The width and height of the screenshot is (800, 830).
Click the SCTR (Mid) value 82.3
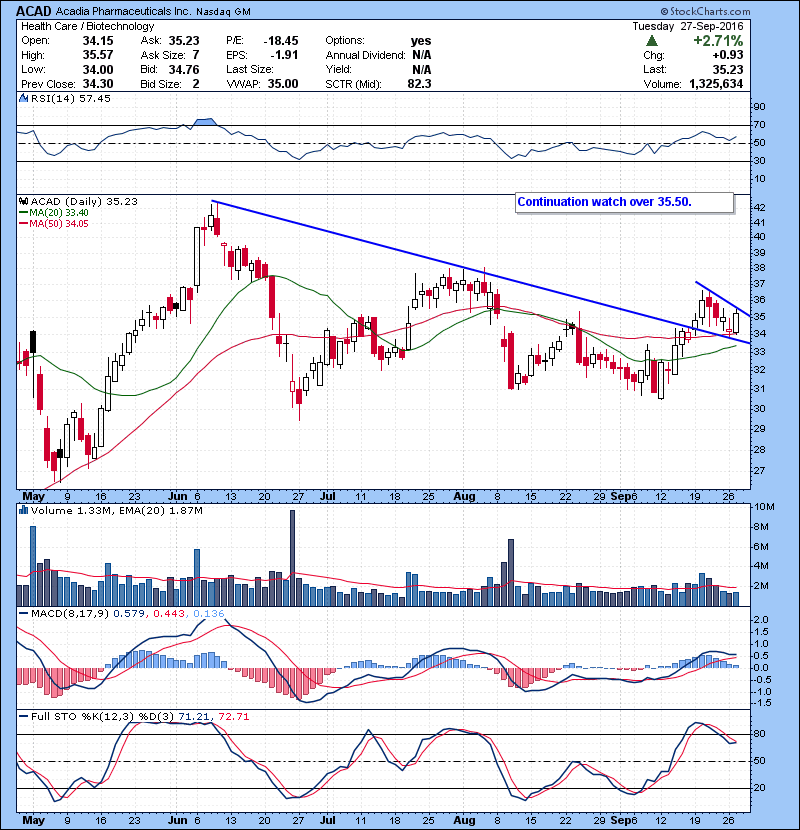coord(419,84)
